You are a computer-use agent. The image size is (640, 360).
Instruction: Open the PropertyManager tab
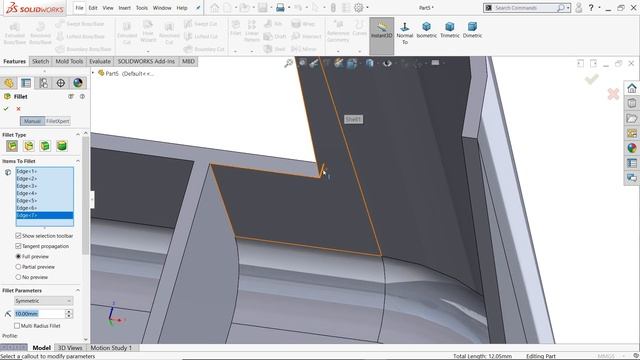coord(26,83)
